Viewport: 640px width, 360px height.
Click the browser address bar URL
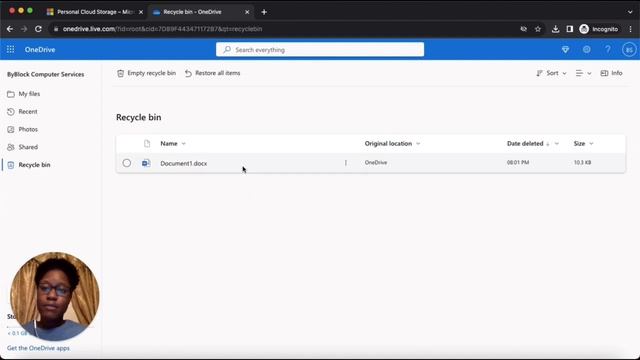tap(162, 29)
